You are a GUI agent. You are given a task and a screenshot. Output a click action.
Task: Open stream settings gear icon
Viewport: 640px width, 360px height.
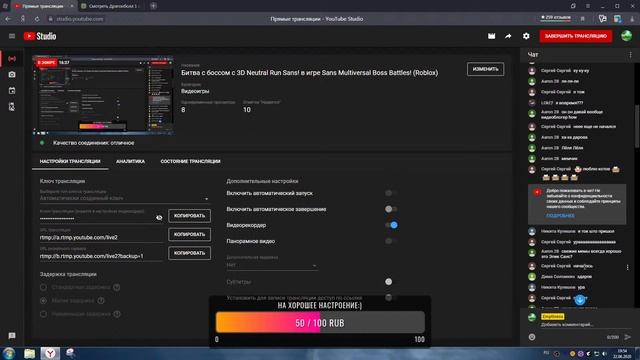pos(526,36)
